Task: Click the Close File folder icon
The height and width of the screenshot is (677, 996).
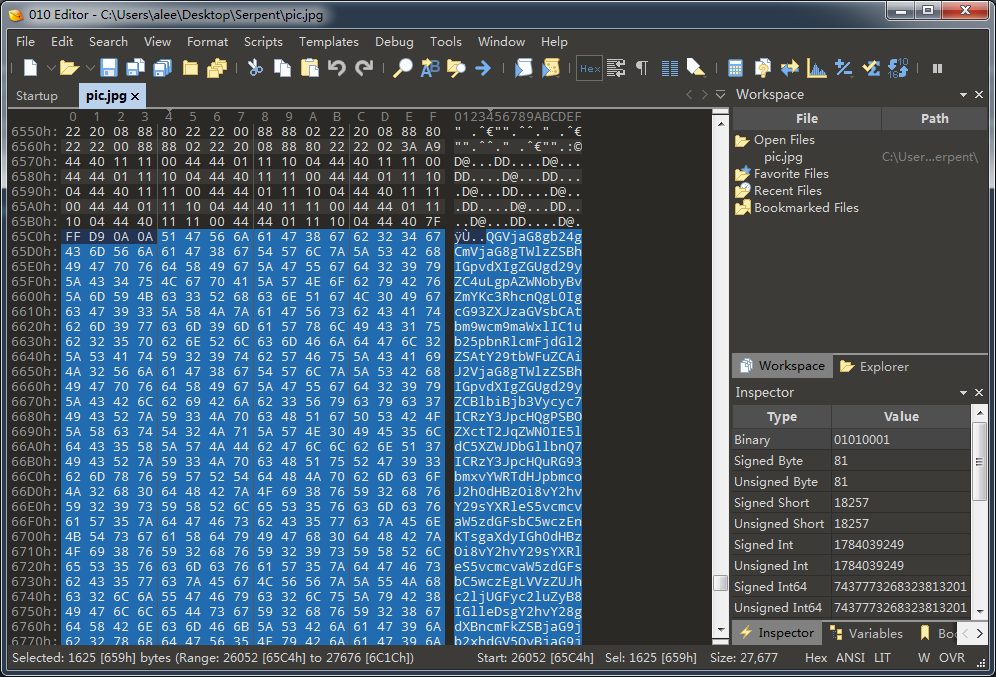Action: (x=190, y=68)
